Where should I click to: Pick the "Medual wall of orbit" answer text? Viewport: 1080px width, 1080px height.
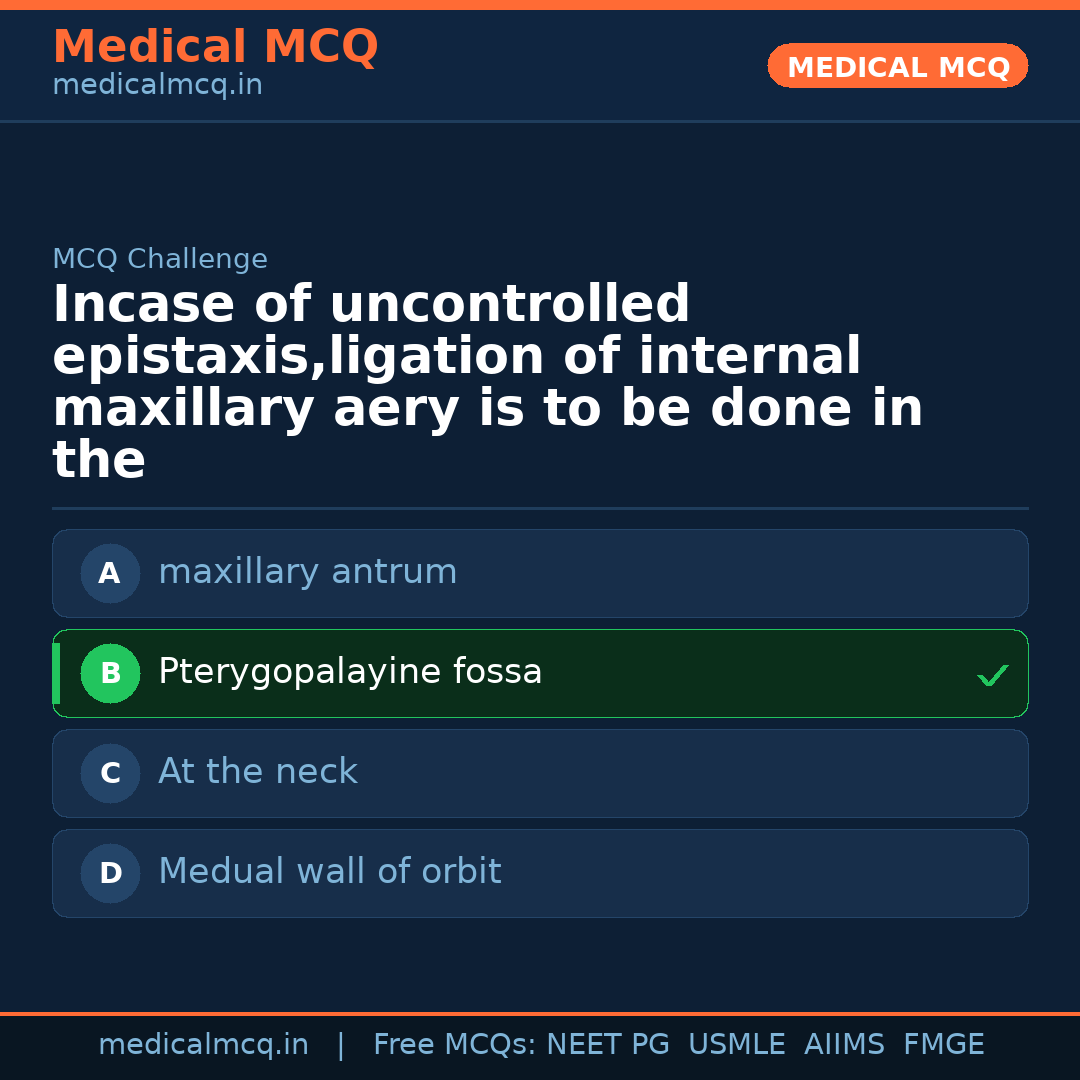tap(329, 872)
